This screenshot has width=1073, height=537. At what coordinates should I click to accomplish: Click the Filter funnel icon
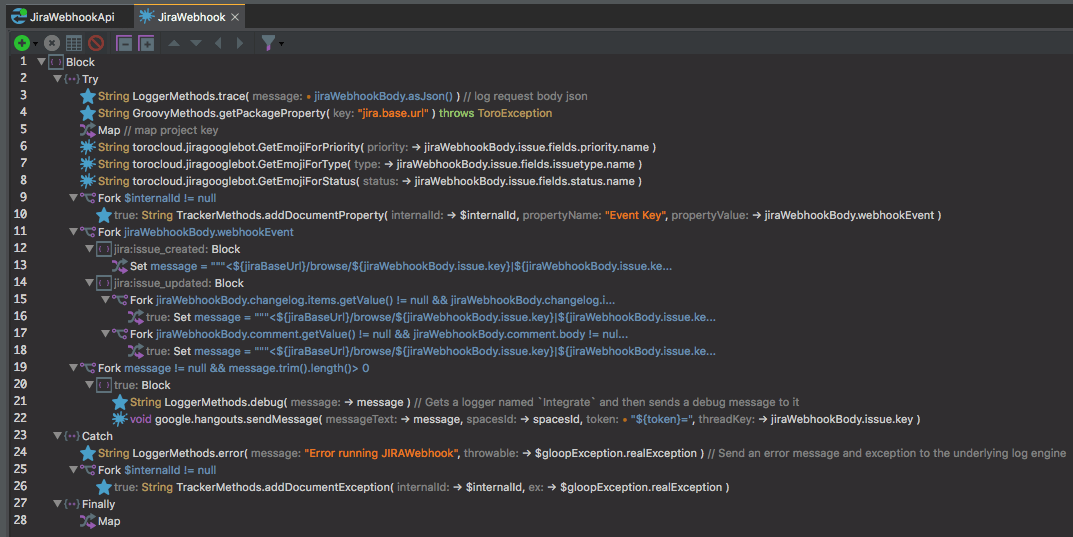coord(268,43)
